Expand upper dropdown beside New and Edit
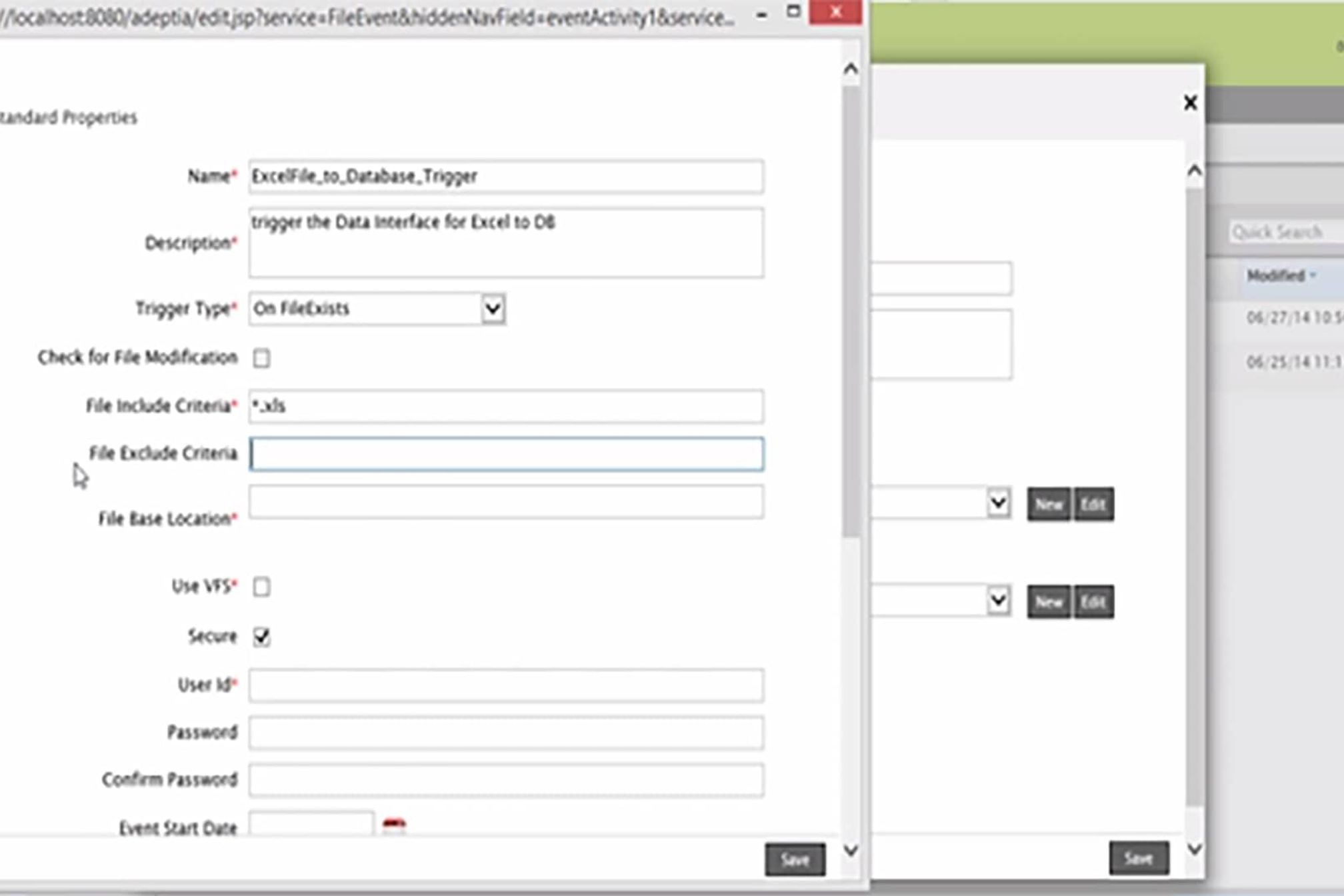1344x896 pixels. click(998, 503)
